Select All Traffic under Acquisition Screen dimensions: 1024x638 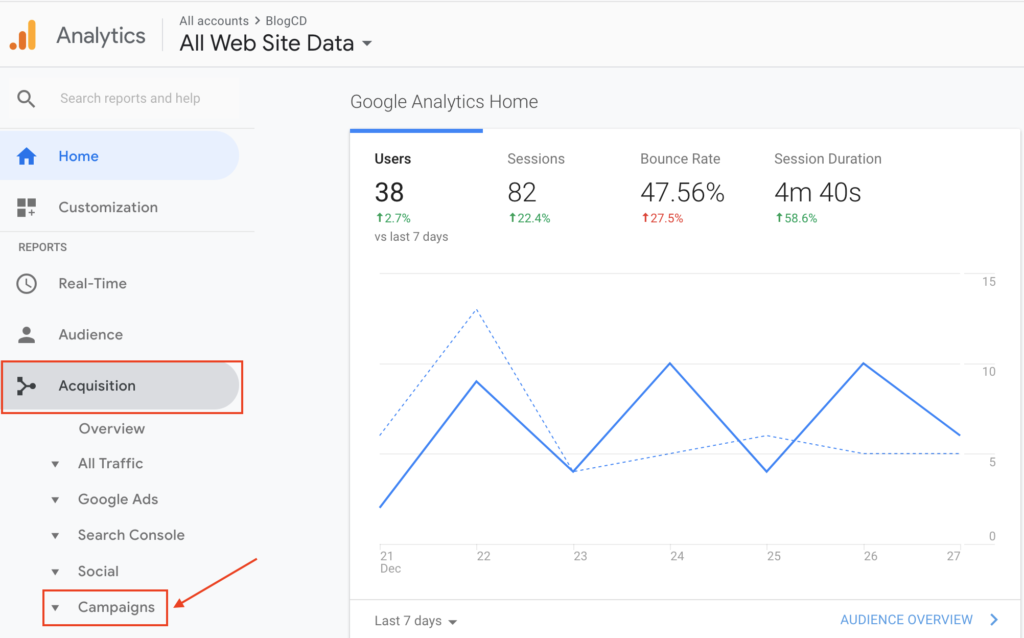coord(110,463)
